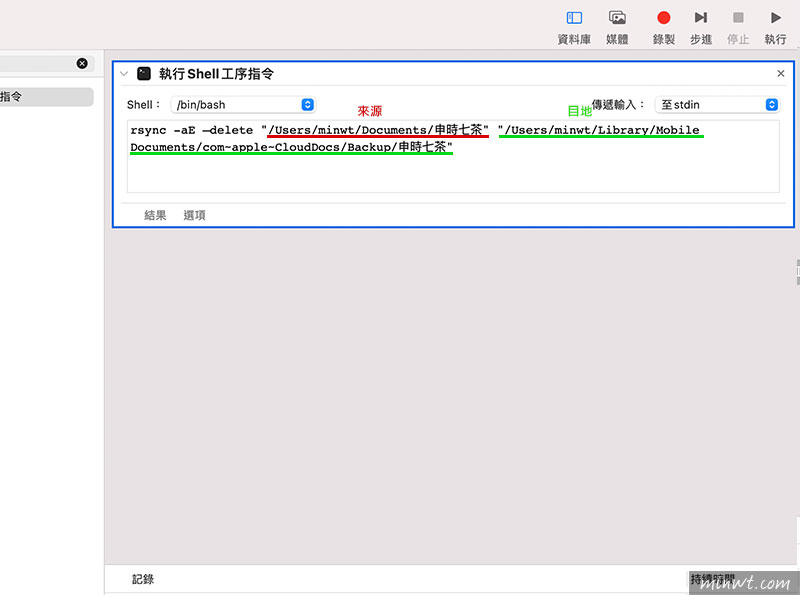Open the 至 stdin input dropdown
The image size is (800, 595).
(717, 105)
